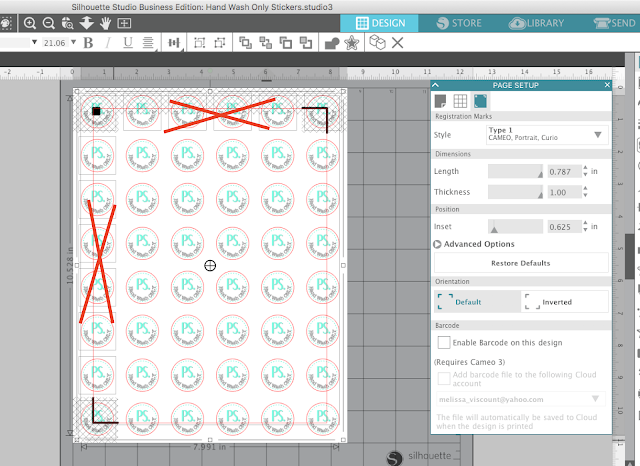Select the Zoom In tool
This screenshot has height=466, width=640.
coord(30,23)
